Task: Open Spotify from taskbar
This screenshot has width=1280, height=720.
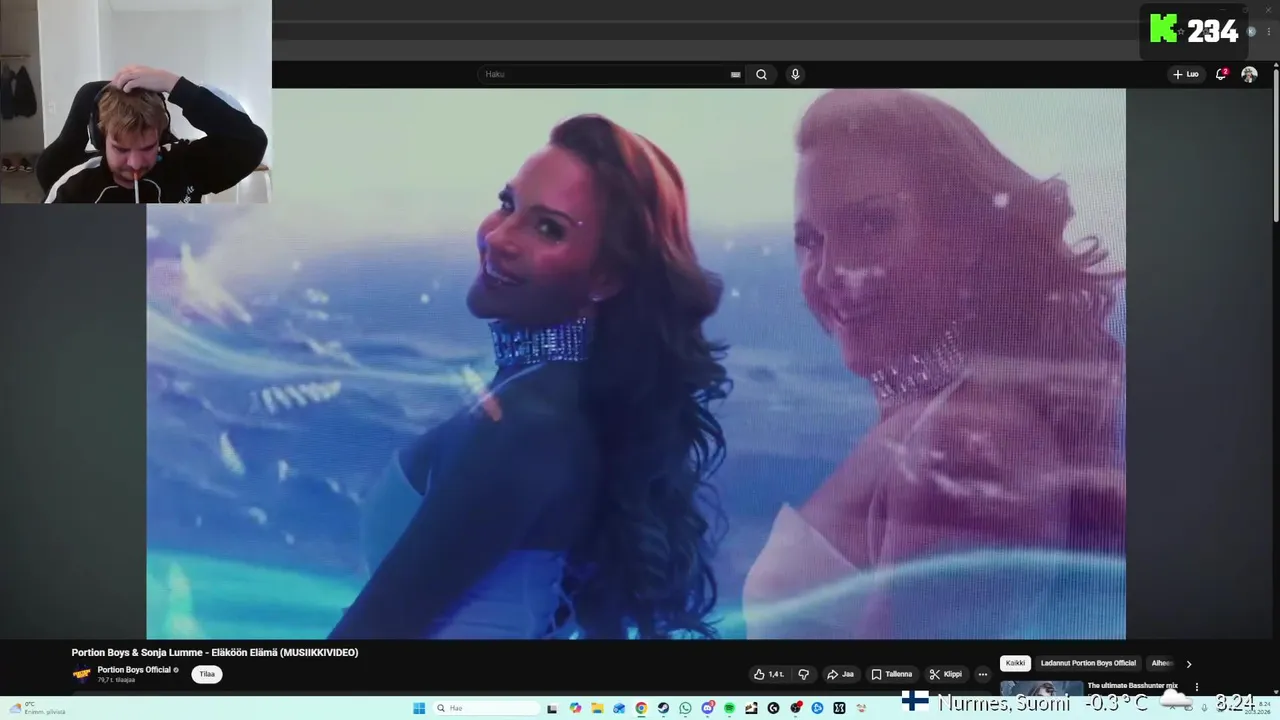Action: tap(729, 708)
